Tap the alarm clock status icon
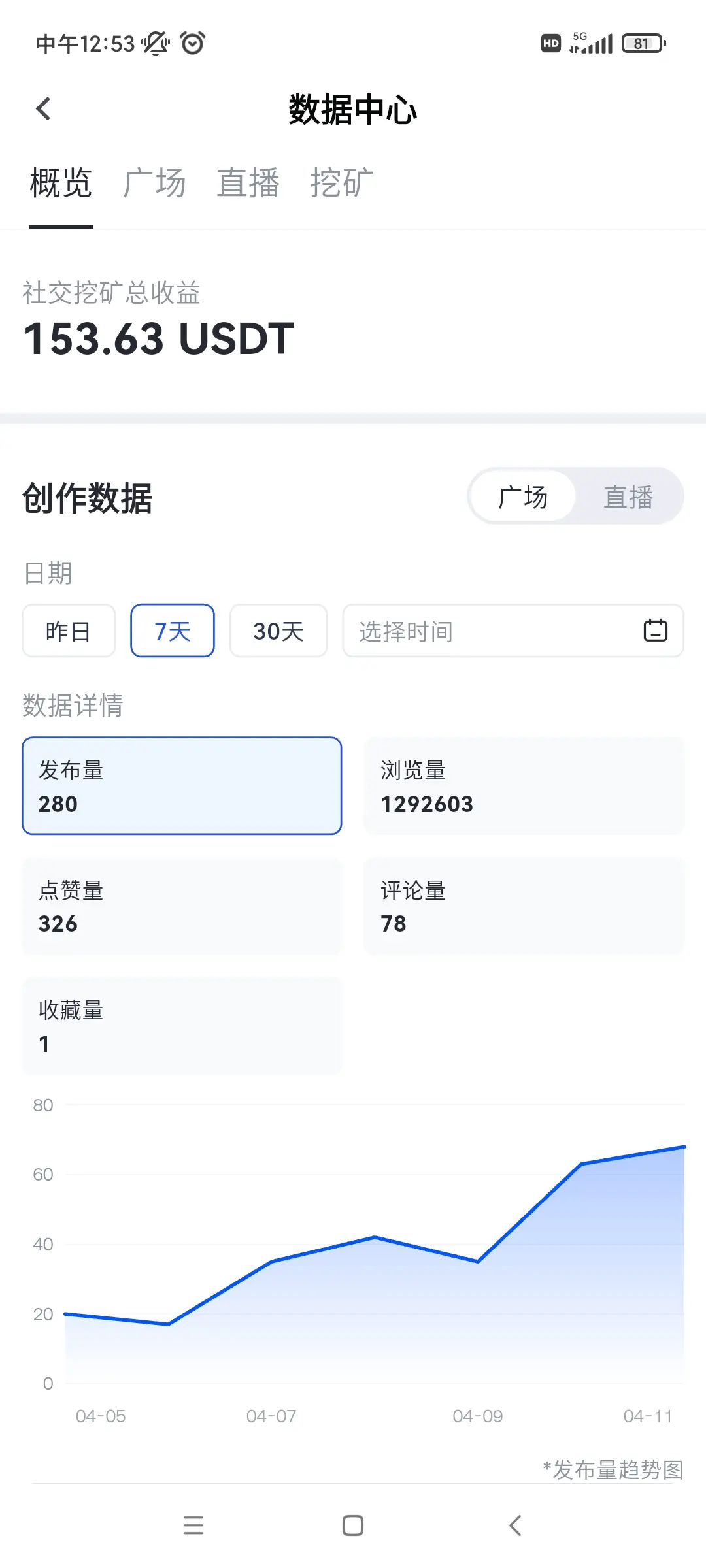Image resolution: width=706 pixels, height=1568 pixels. [x=193, y=43]
